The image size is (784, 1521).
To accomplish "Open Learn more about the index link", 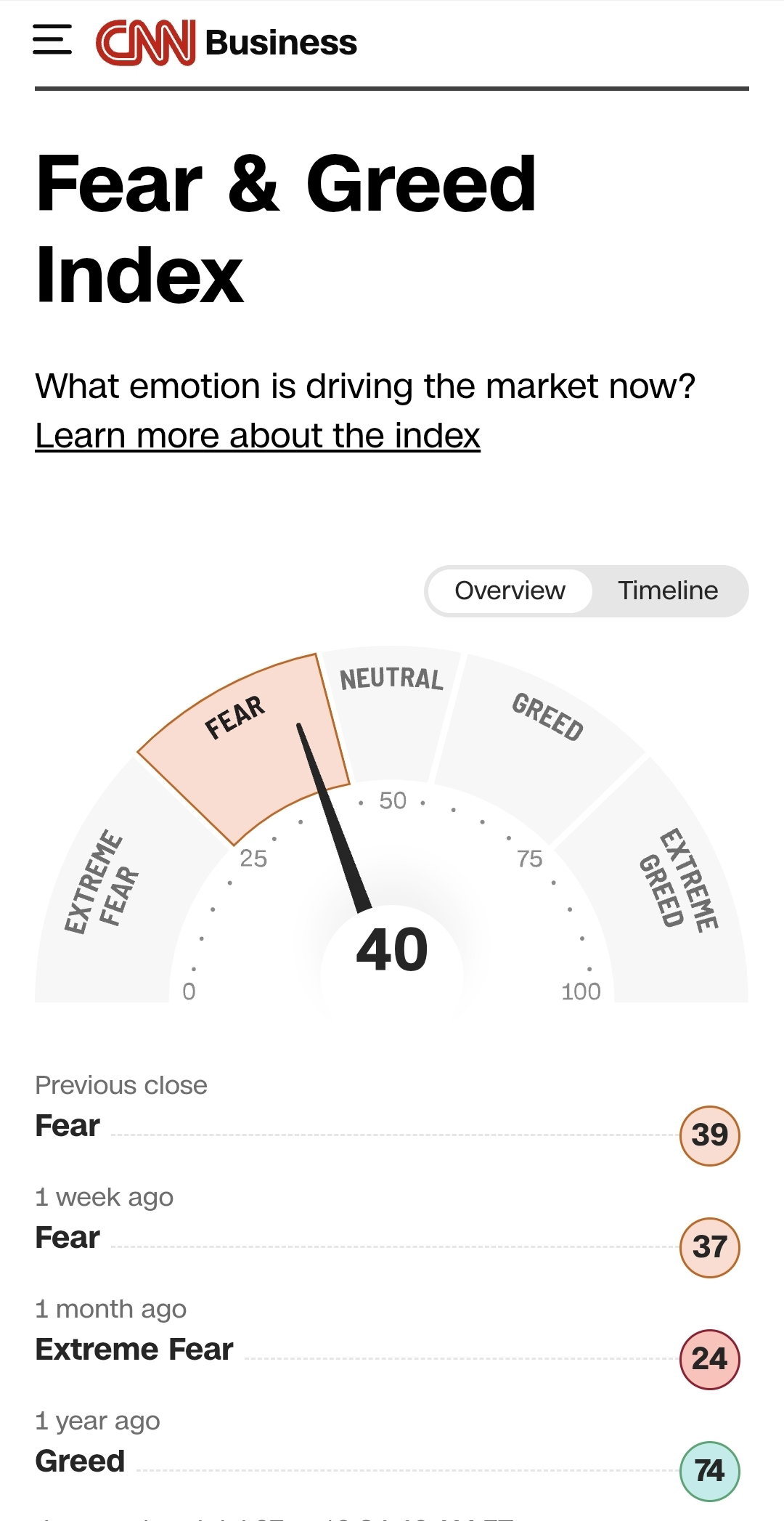I will pos(258,436).
